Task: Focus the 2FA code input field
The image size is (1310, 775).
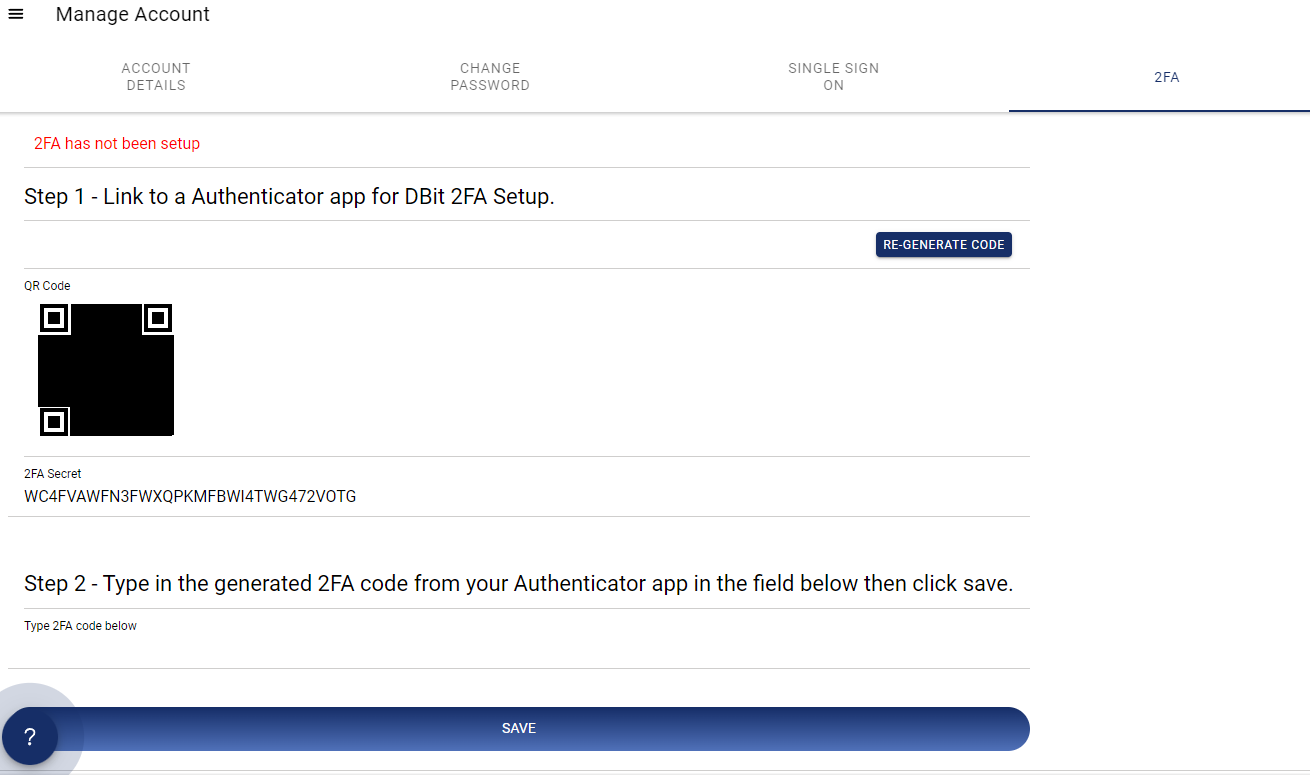Action: 519,650
